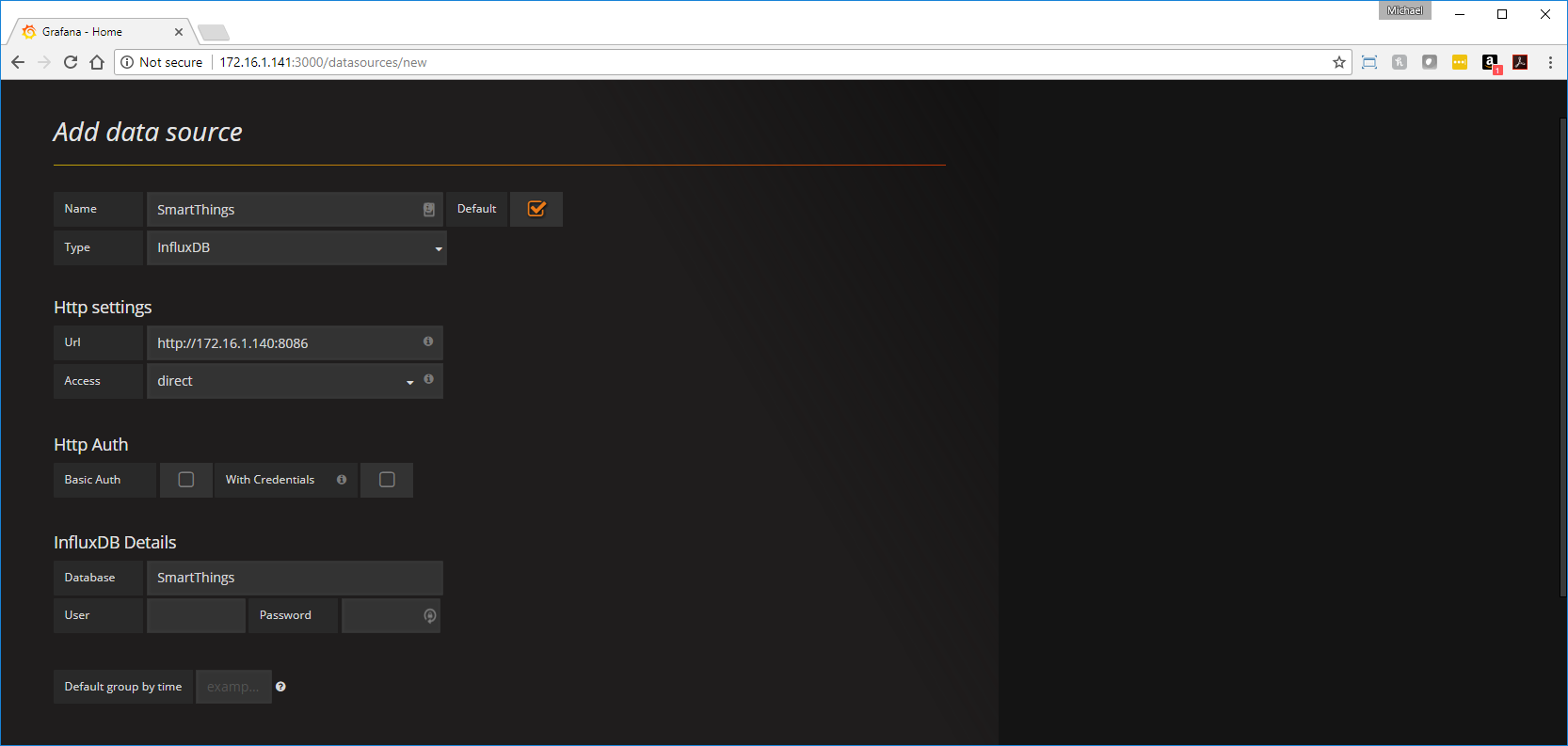Click the group by time help icon
1568x746 pixels.
280,687
